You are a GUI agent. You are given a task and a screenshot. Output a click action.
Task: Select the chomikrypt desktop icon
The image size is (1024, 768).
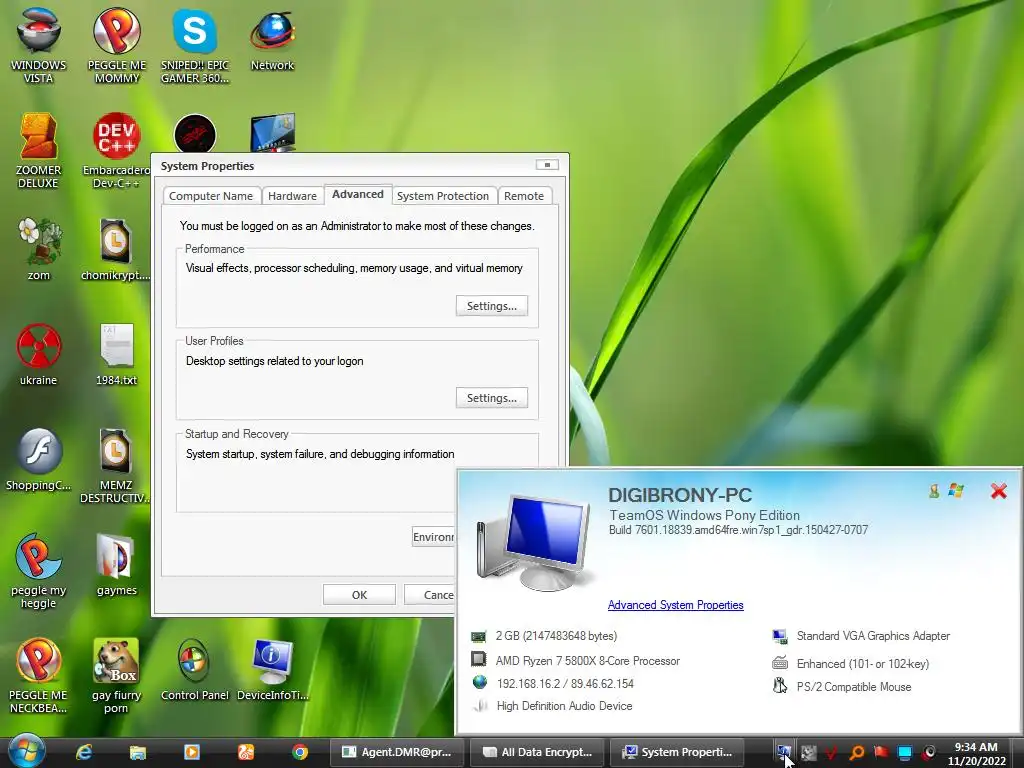tap(116, 249)
